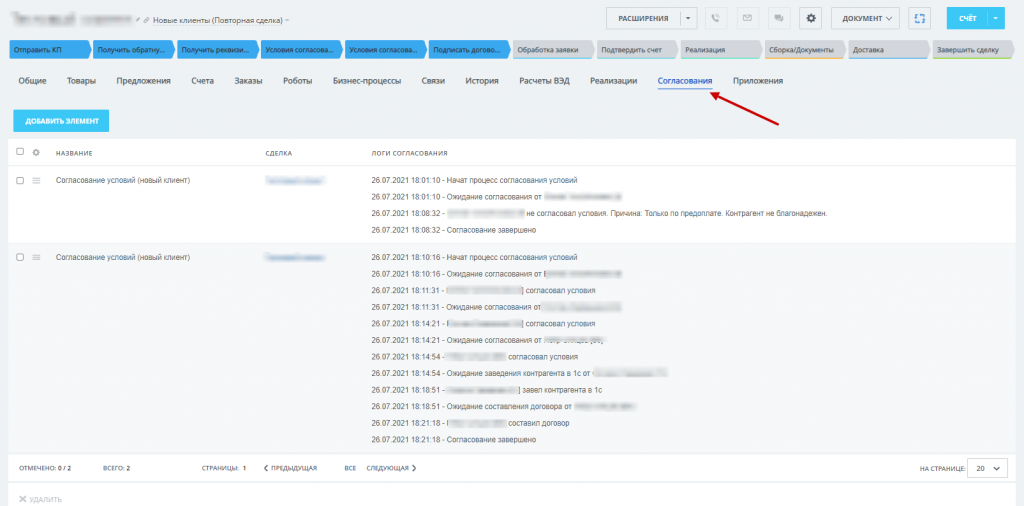Screen dimensions: 1024x506
Task: Open the Документ dropdown
Action: point(865,18)
